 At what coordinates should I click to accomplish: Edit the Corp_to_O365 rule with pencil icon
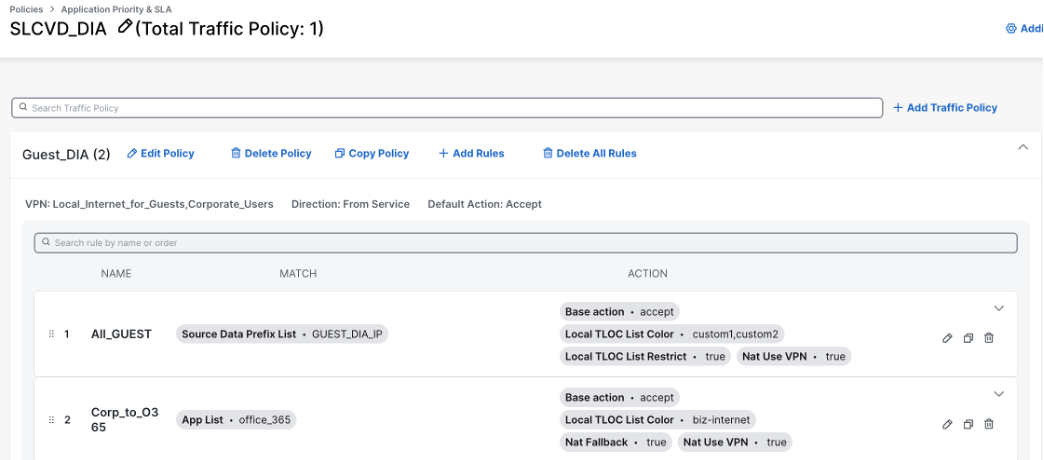947,424
